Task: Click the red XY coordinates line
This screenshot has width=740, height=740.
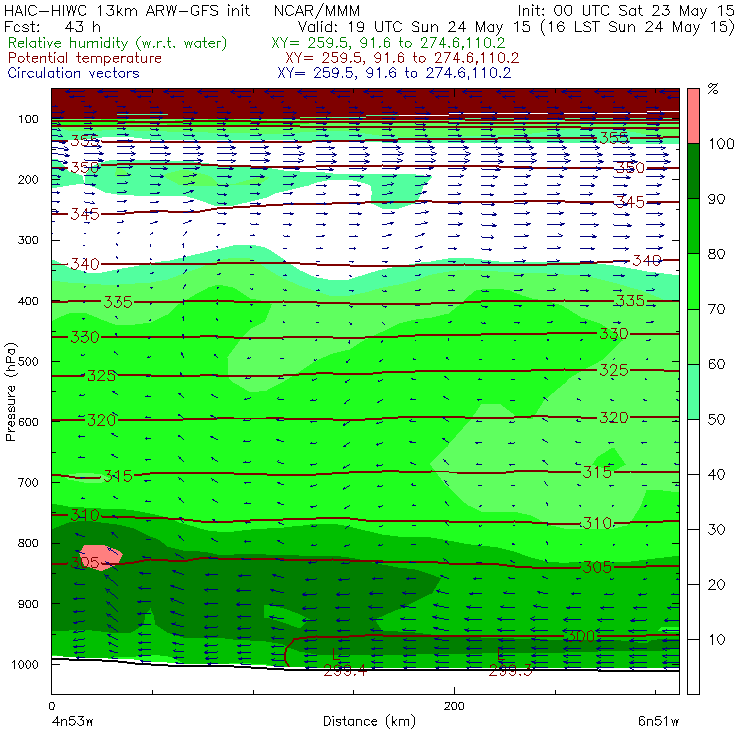Action: (402, 58)
